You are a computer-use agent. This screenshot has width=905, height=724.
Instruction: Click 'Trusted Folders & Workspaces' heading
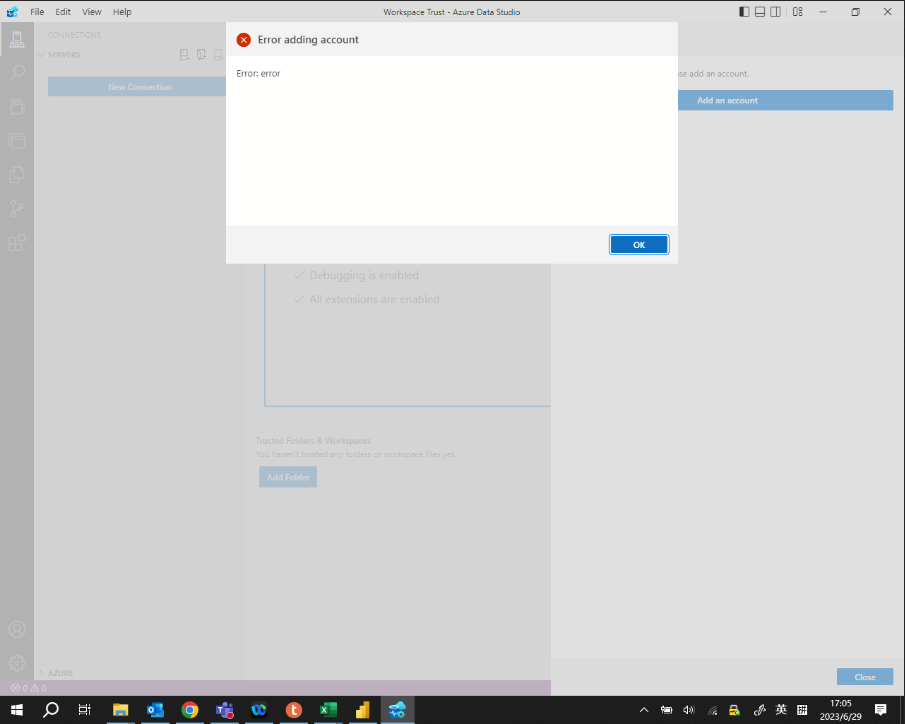[x=313, y=441]
